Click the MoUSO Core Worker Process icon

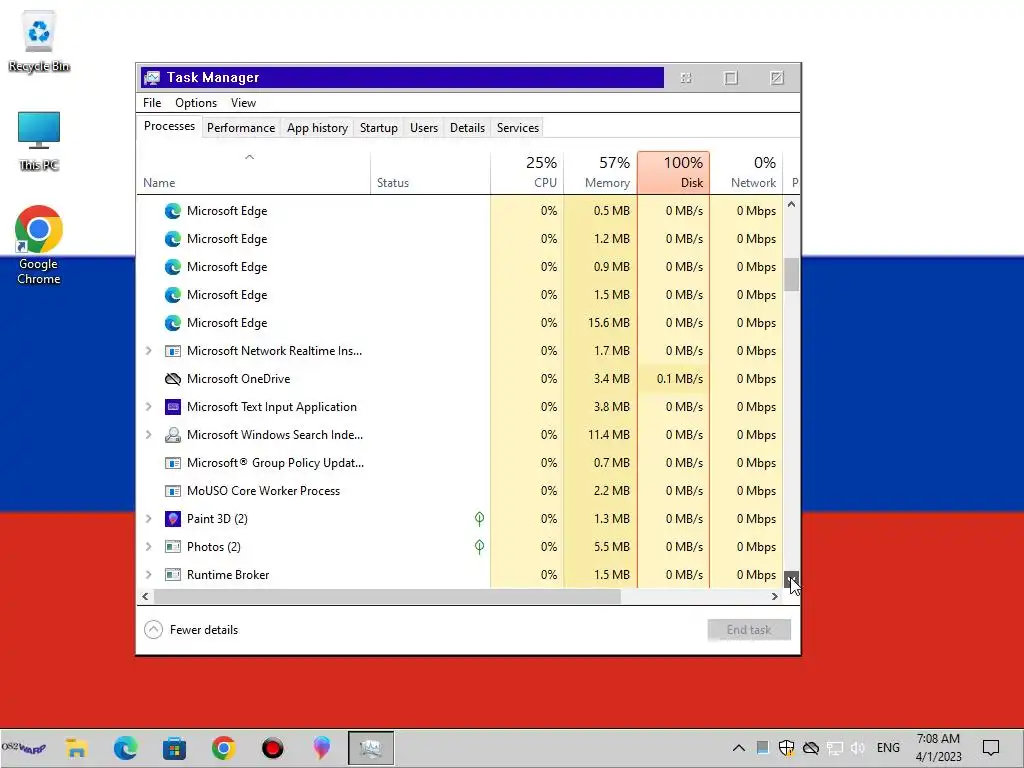point(172,491)
